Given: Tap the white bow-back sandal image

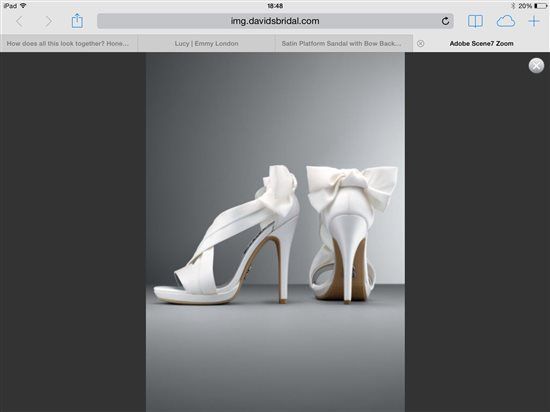Looking at the screenshot, I should click(275, 232).
